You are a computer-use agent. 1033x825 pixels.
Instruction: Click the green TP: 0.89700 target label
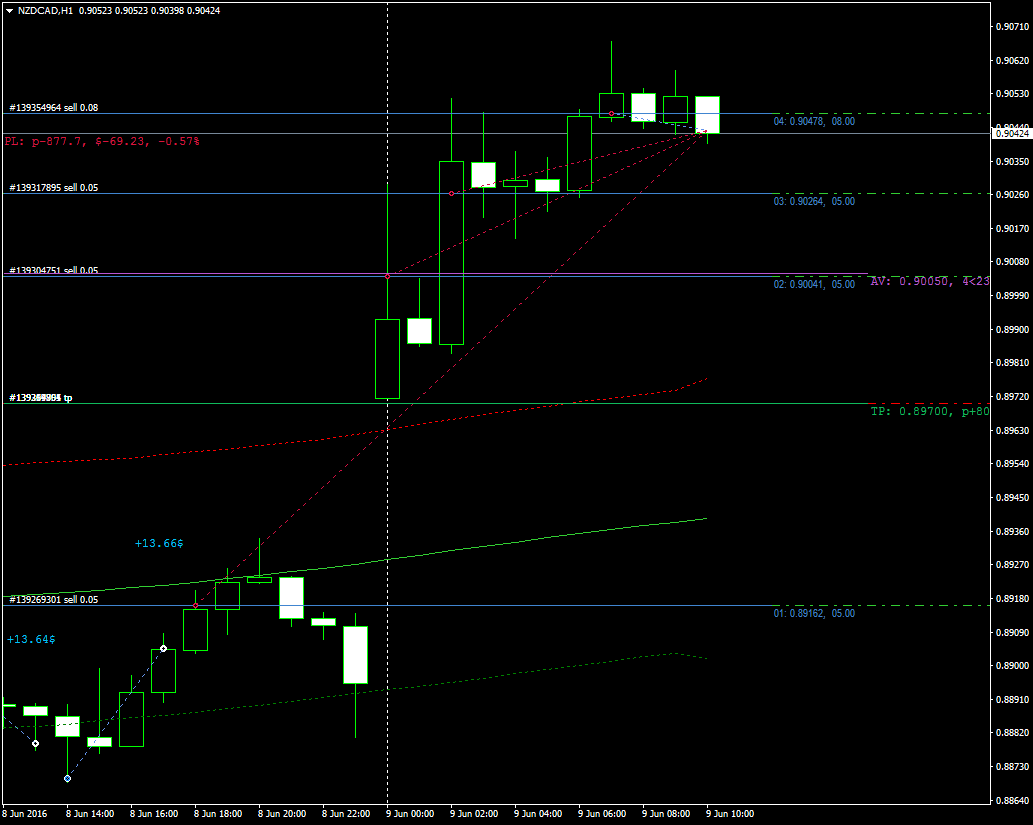click(930, 411)
